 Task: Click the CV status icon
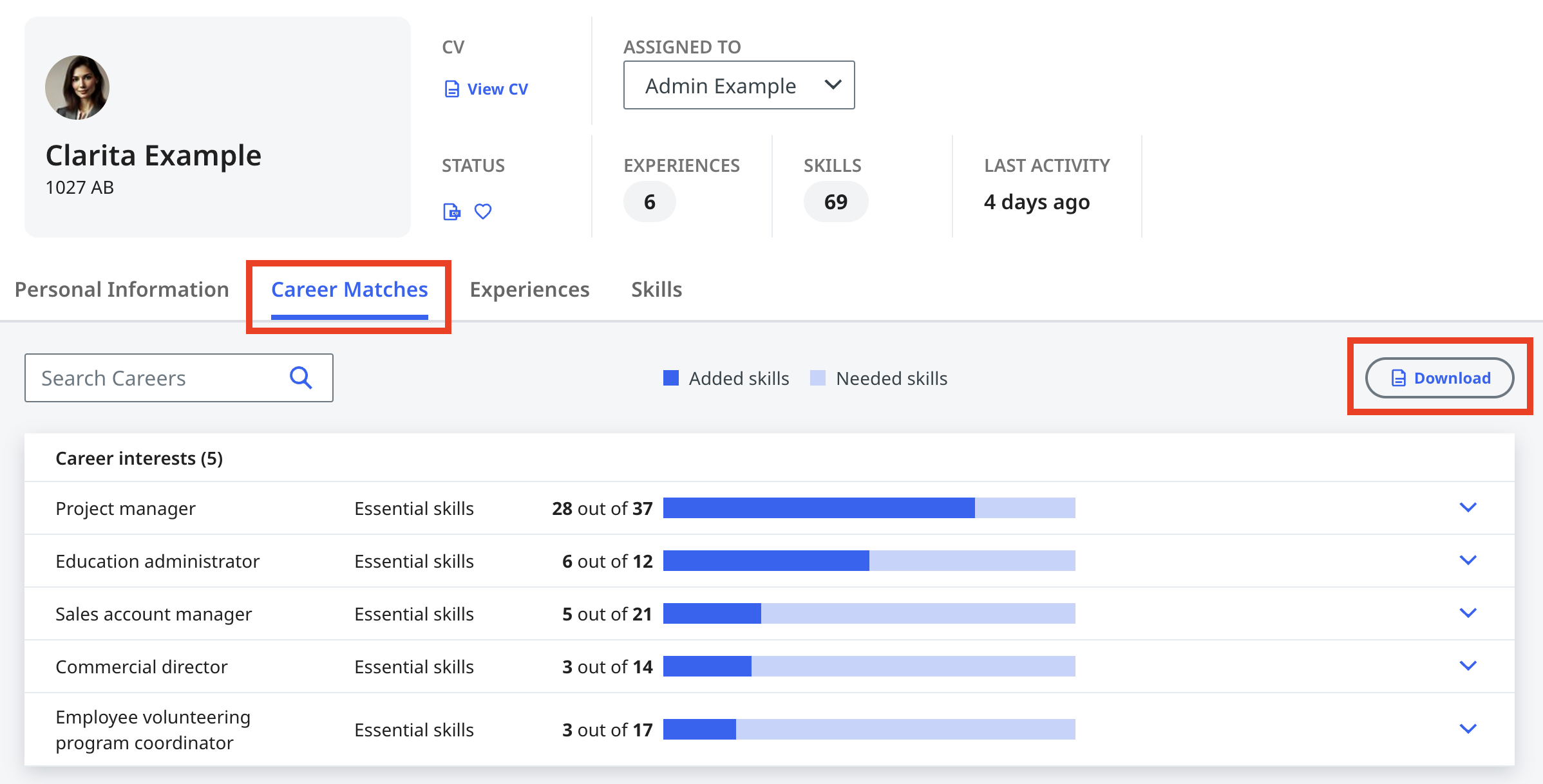coord(452,212)
